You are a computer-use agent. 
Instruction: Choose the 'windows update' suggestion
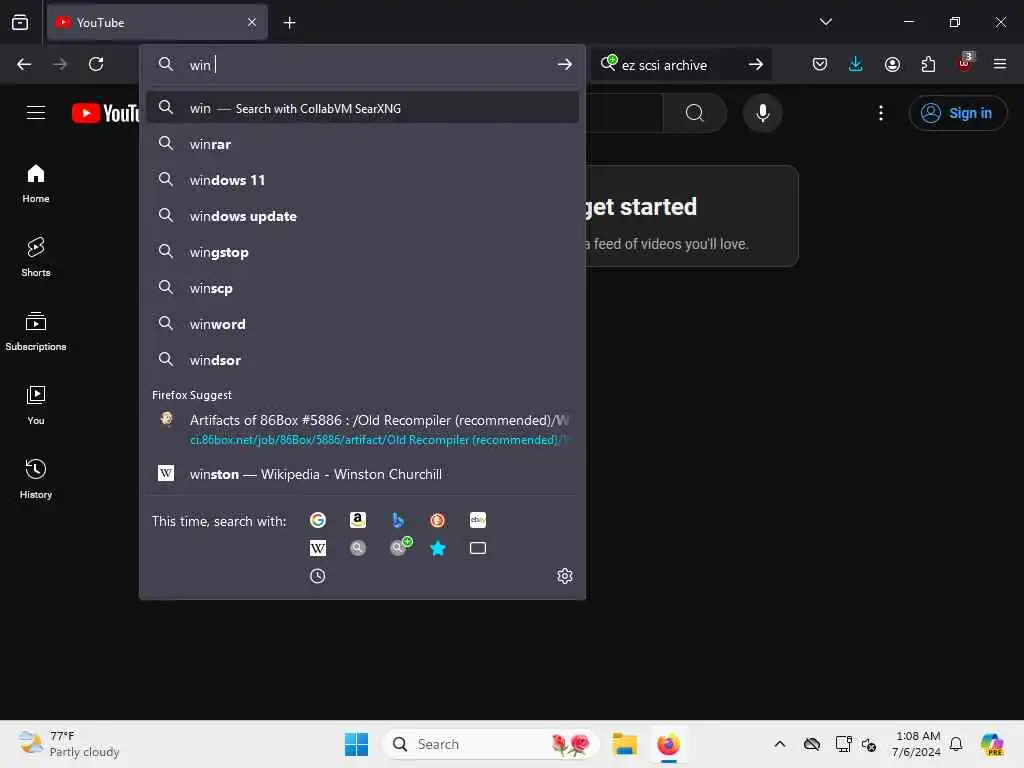click(x=362, y=216)
